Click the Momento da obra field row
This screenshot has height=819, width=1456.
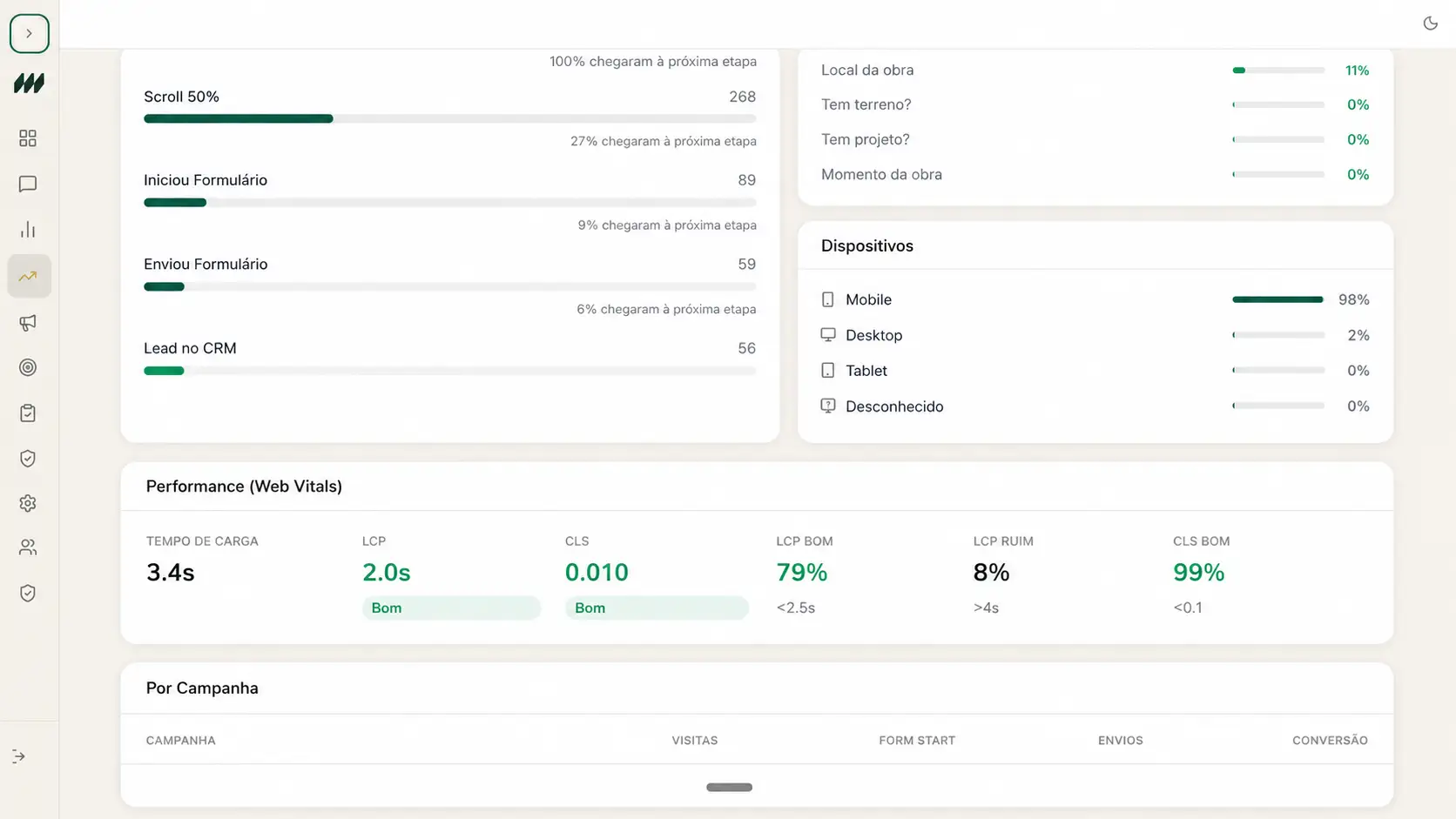coord(1095,175)
